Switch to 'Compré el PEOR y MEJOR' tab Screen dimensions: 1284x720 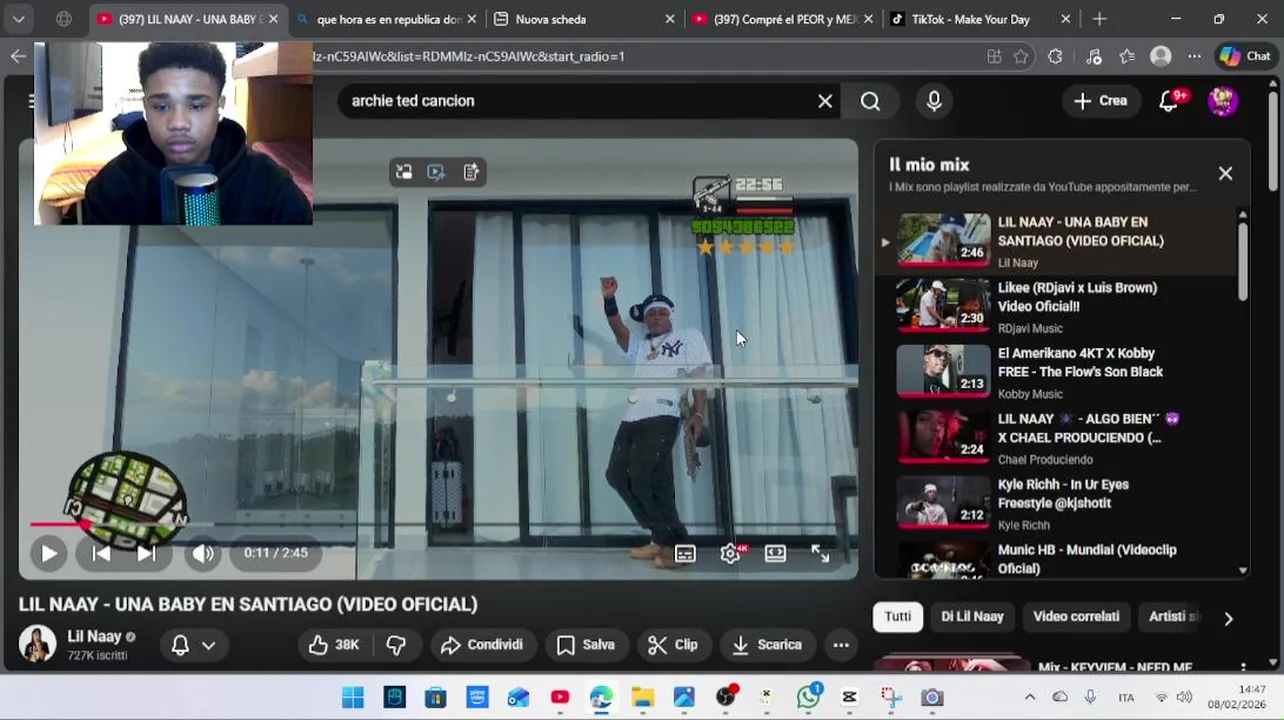782,19
